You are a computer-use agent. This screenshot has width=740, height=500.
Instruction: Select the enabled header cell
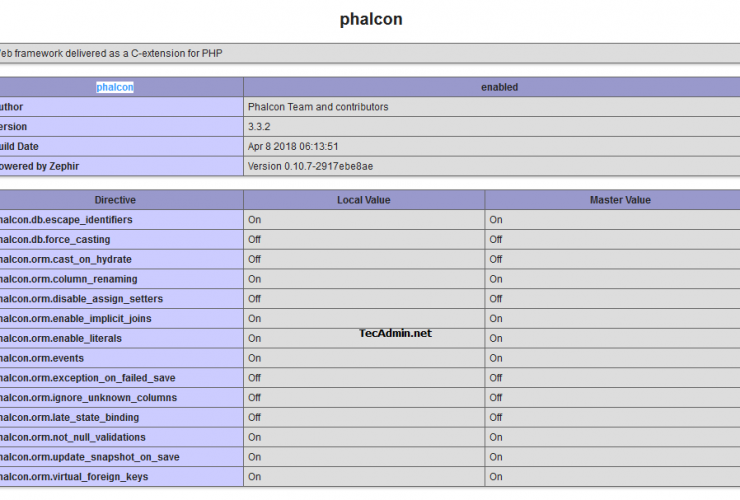[499, 87]
